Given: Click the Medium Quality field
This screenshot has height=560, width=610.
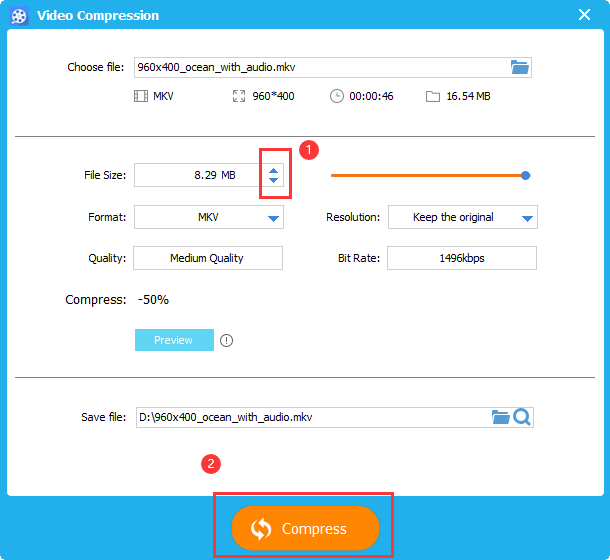Looking at the screenshot, I should pyautogui.click(x=207, y=258).
